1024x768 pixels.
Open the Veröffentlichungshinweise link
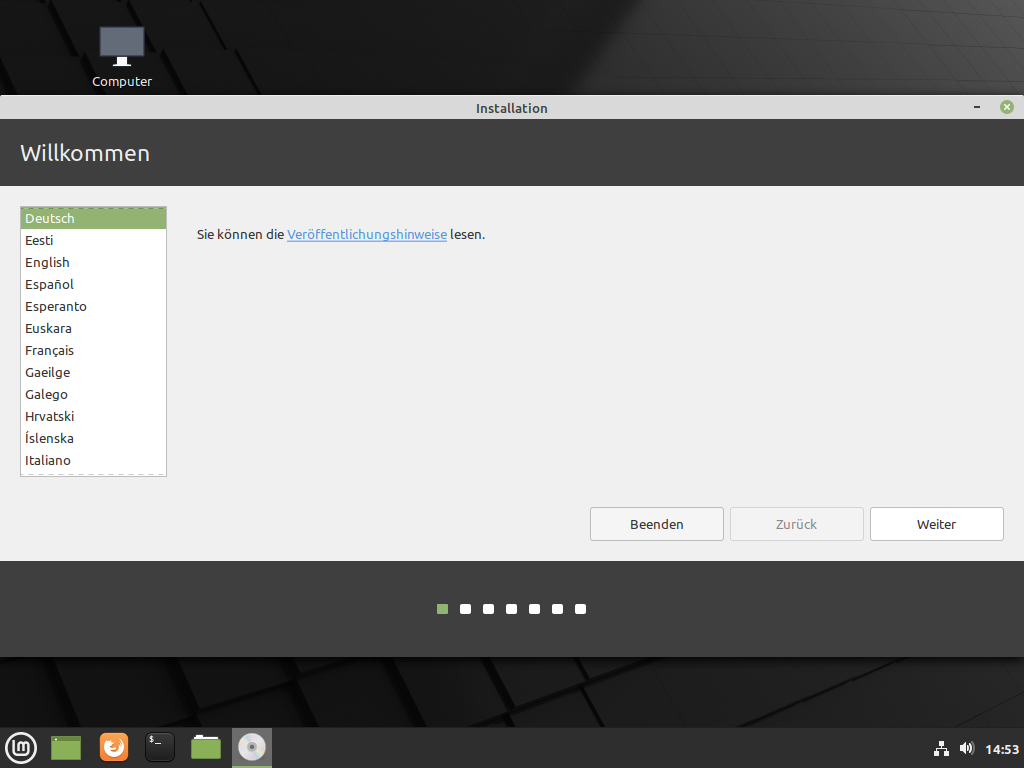click(366, 235)
